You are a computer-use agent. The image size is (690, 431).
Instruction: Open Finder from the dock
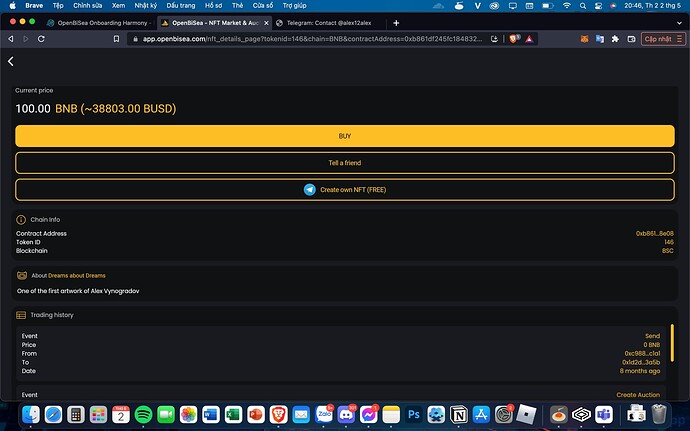[x=30, y=414]
